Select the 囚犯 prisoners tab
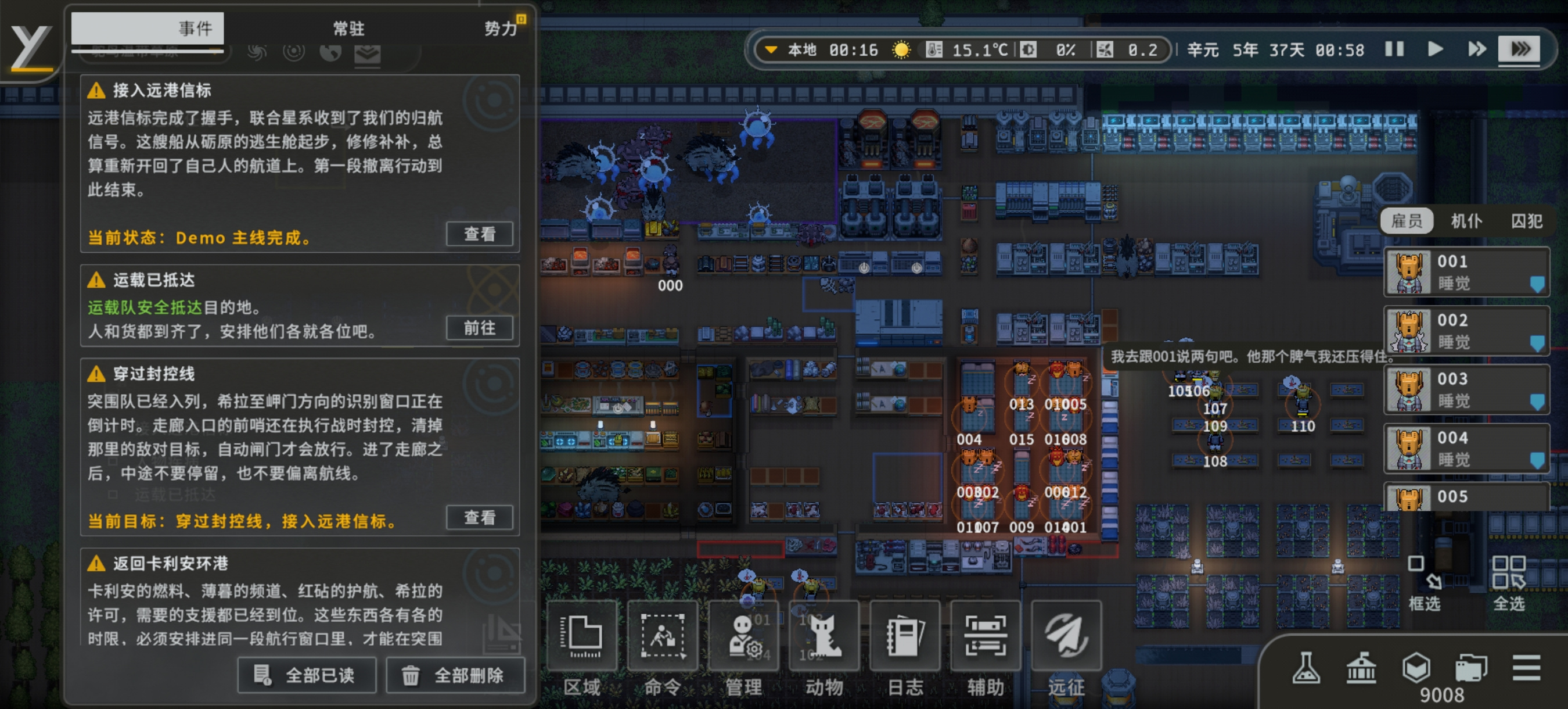The image size is (1568, 709). pyautogui.click(x=1526, y=221)
